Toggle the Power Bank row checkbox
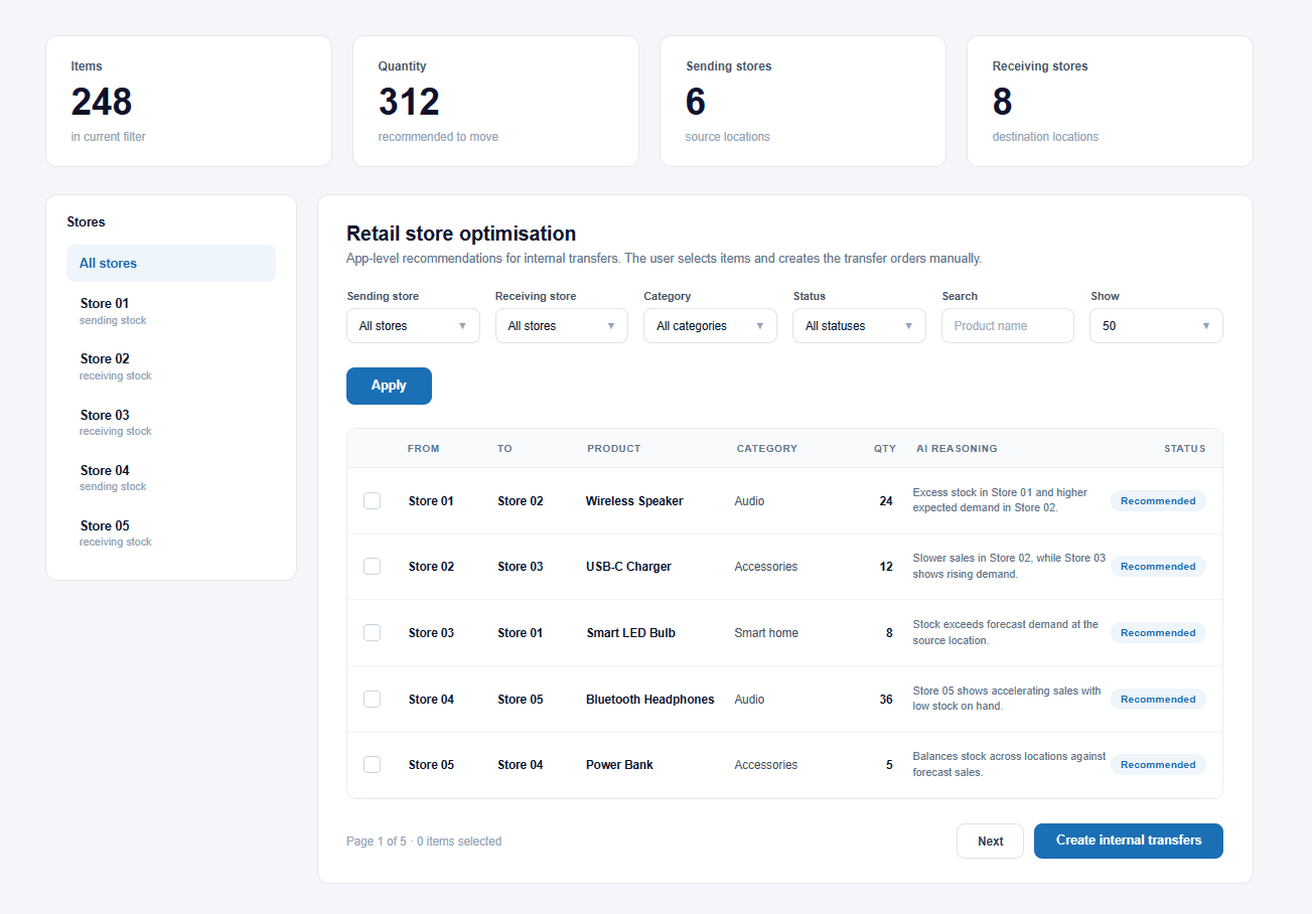This screenshot has height=914, width=1312. (x=372, y=765)
